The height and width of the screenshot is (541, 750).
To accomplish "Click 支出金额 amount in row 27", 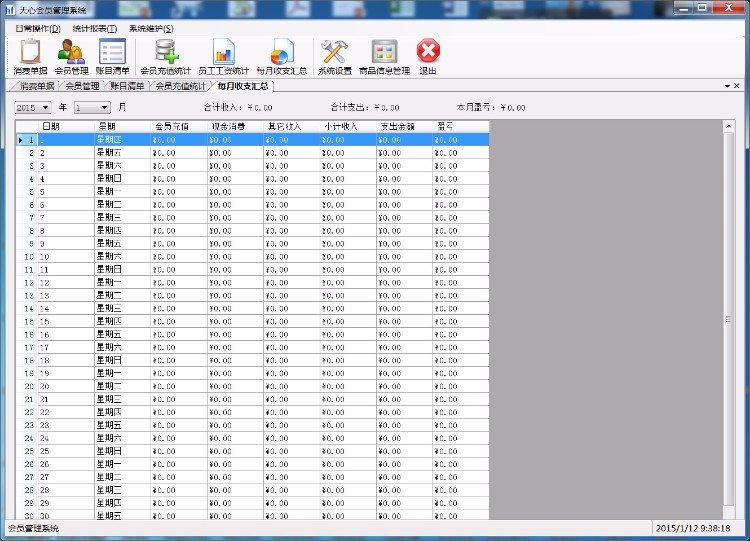I will coord(405,477).
